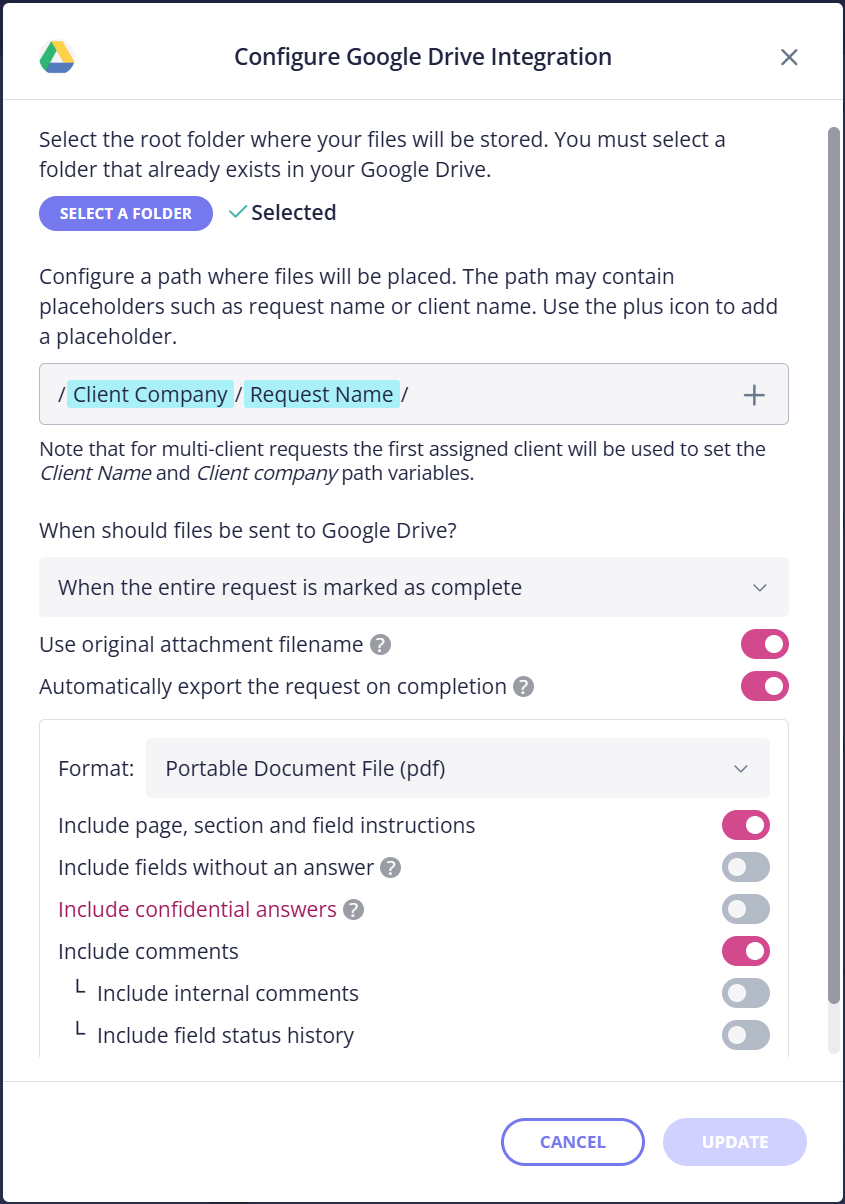
Task: Enable Include fields without an answer
Action: (x=746, y=867)
